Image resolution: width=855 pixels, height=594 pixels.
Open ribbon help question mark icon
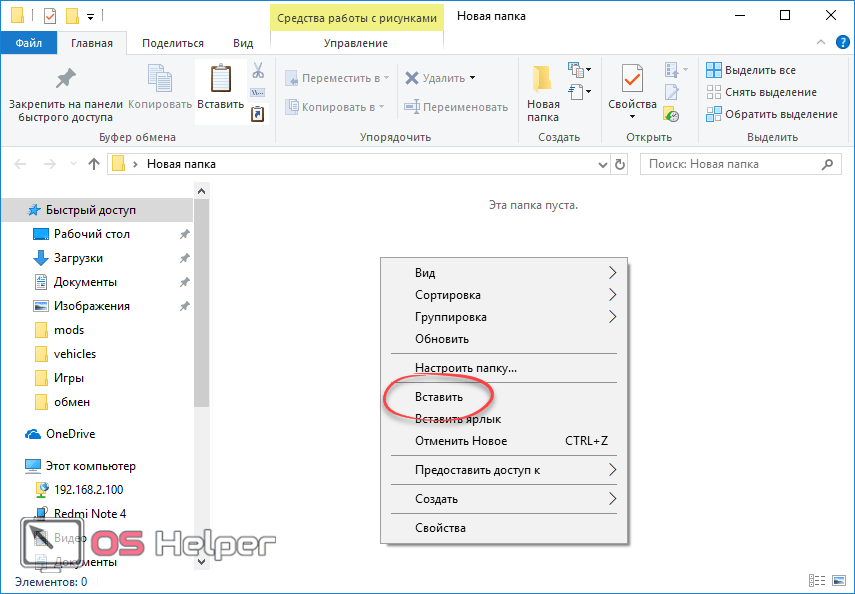tap(844, 43)
